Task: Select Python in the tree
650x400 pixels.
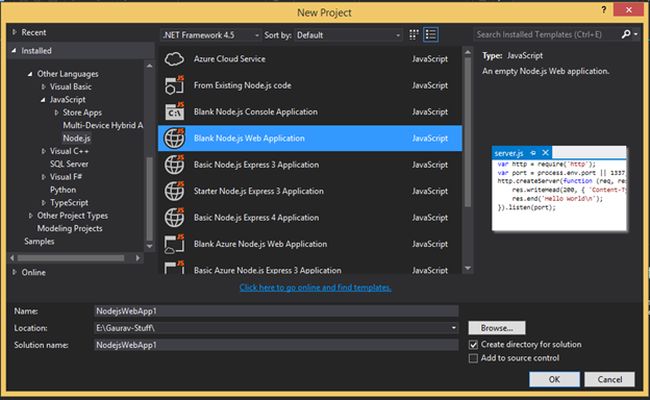Action: pyautogui.click(x=63, y=190)
